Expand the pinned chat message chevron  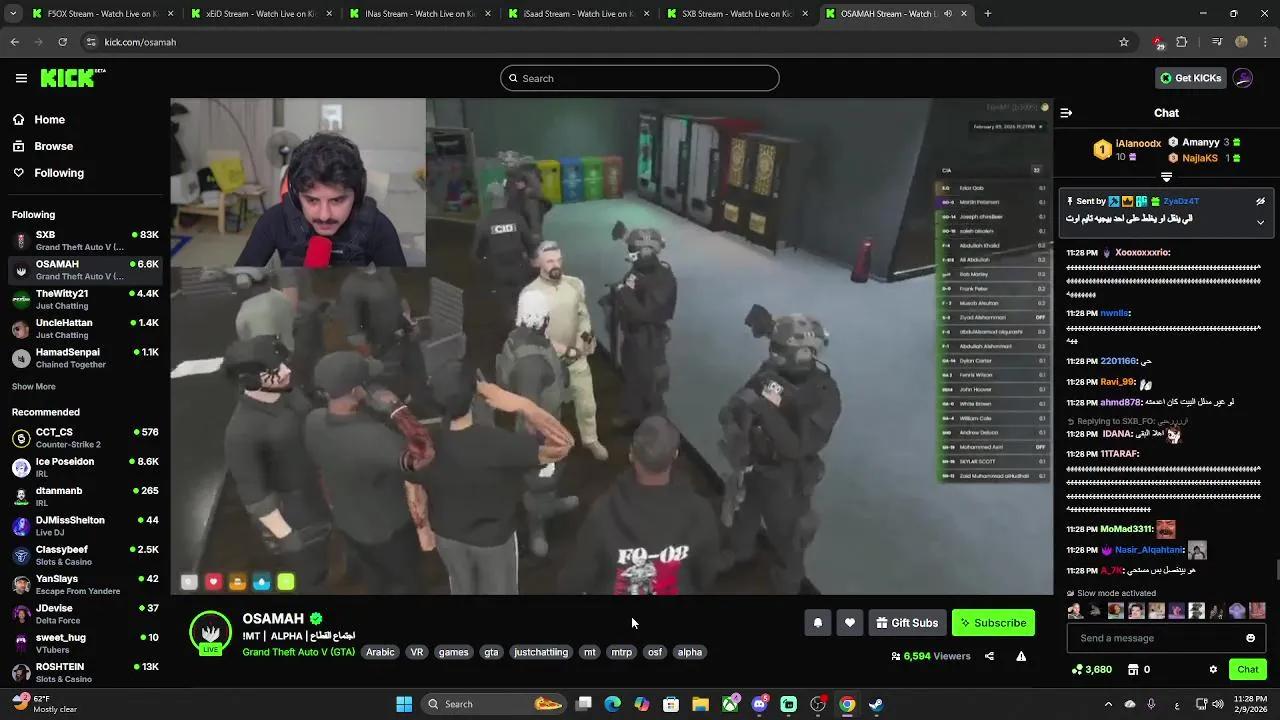click(1260, 222)
